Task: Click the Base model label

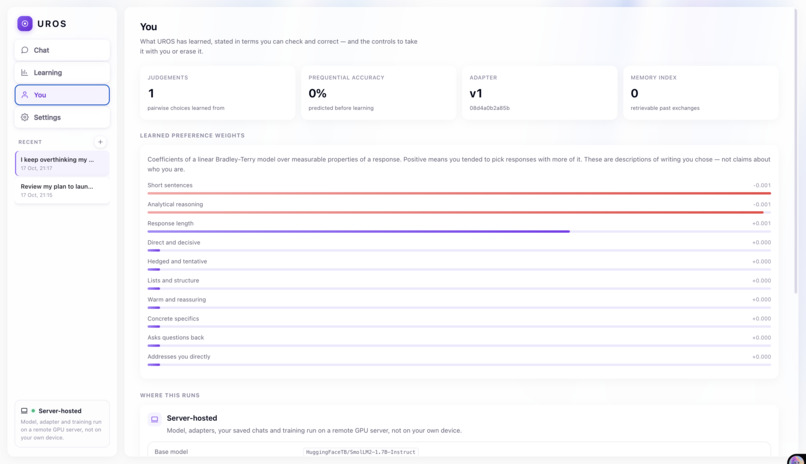Action: point(171,452)
